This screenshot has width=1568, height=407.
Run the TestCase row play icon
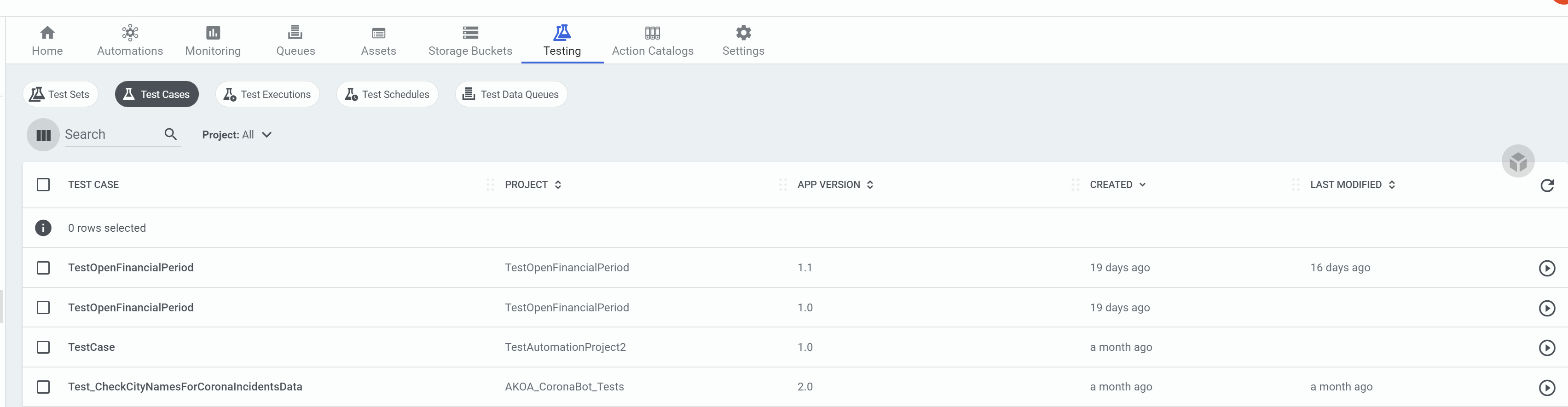(x=1547, y=347)
